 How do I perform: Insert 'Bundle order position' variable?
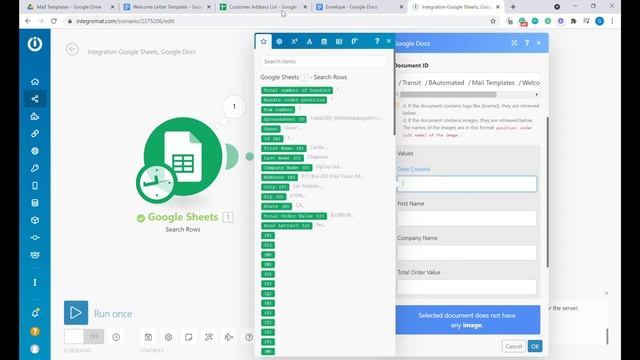point(294,100)
